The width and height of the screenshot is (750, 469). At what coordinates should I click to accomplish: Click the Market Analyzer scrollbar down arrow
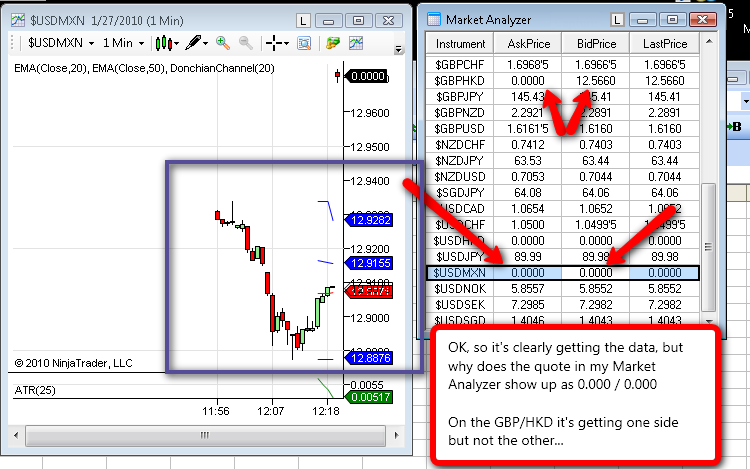pos(709,321)
